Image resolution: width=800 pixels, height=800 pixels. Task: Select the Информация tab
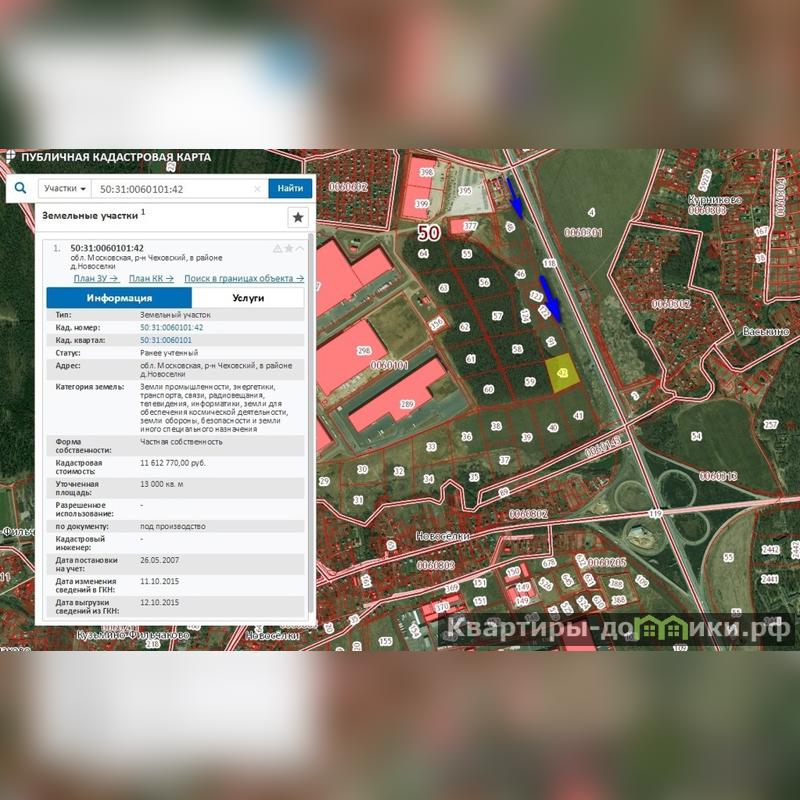119,298
